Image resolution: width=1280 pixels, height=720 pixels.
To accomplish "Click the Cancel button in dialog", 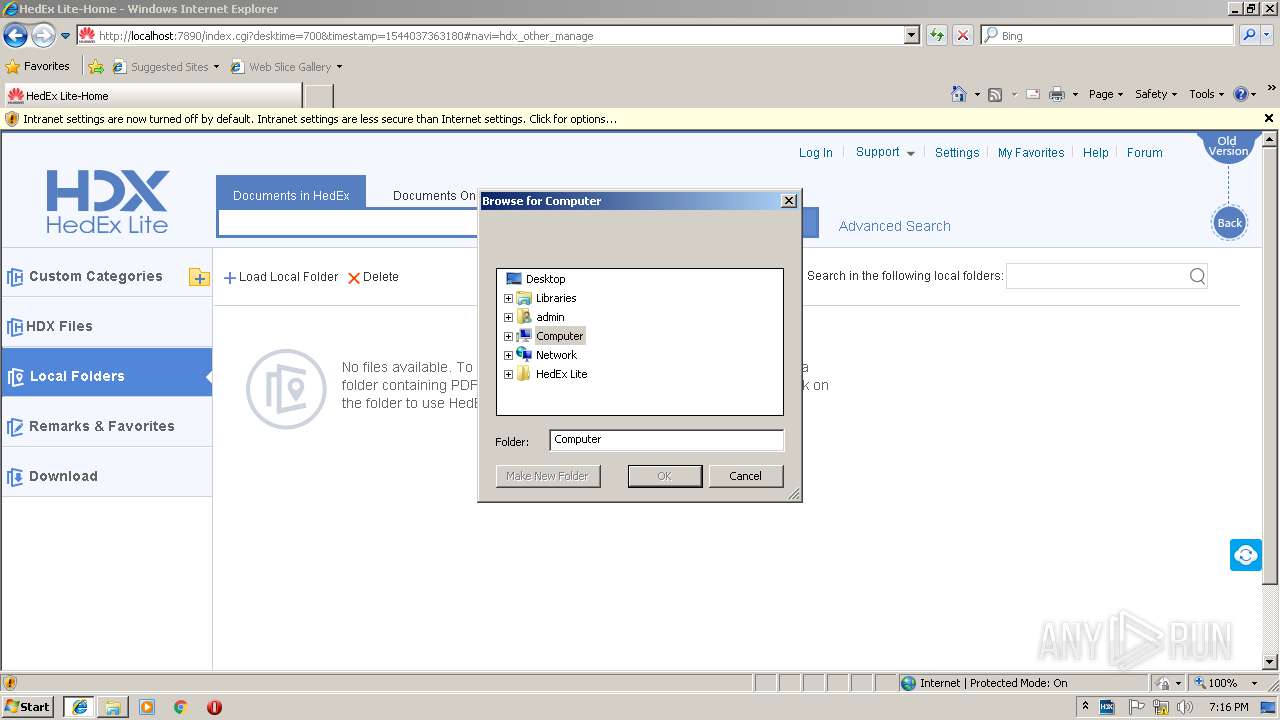I will click(x=745, y=476).
